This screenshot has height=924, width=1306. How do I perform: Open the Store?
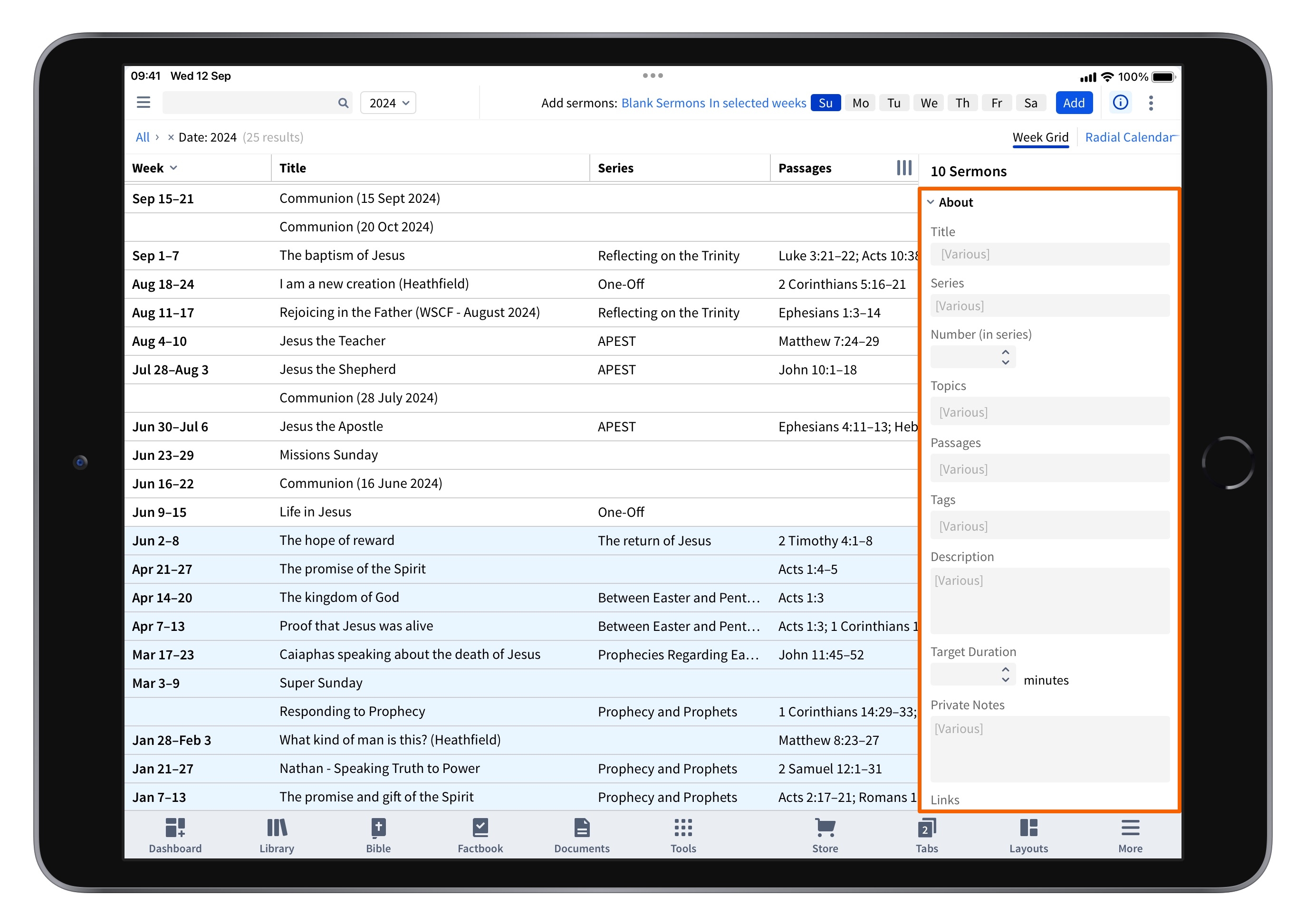825,835
